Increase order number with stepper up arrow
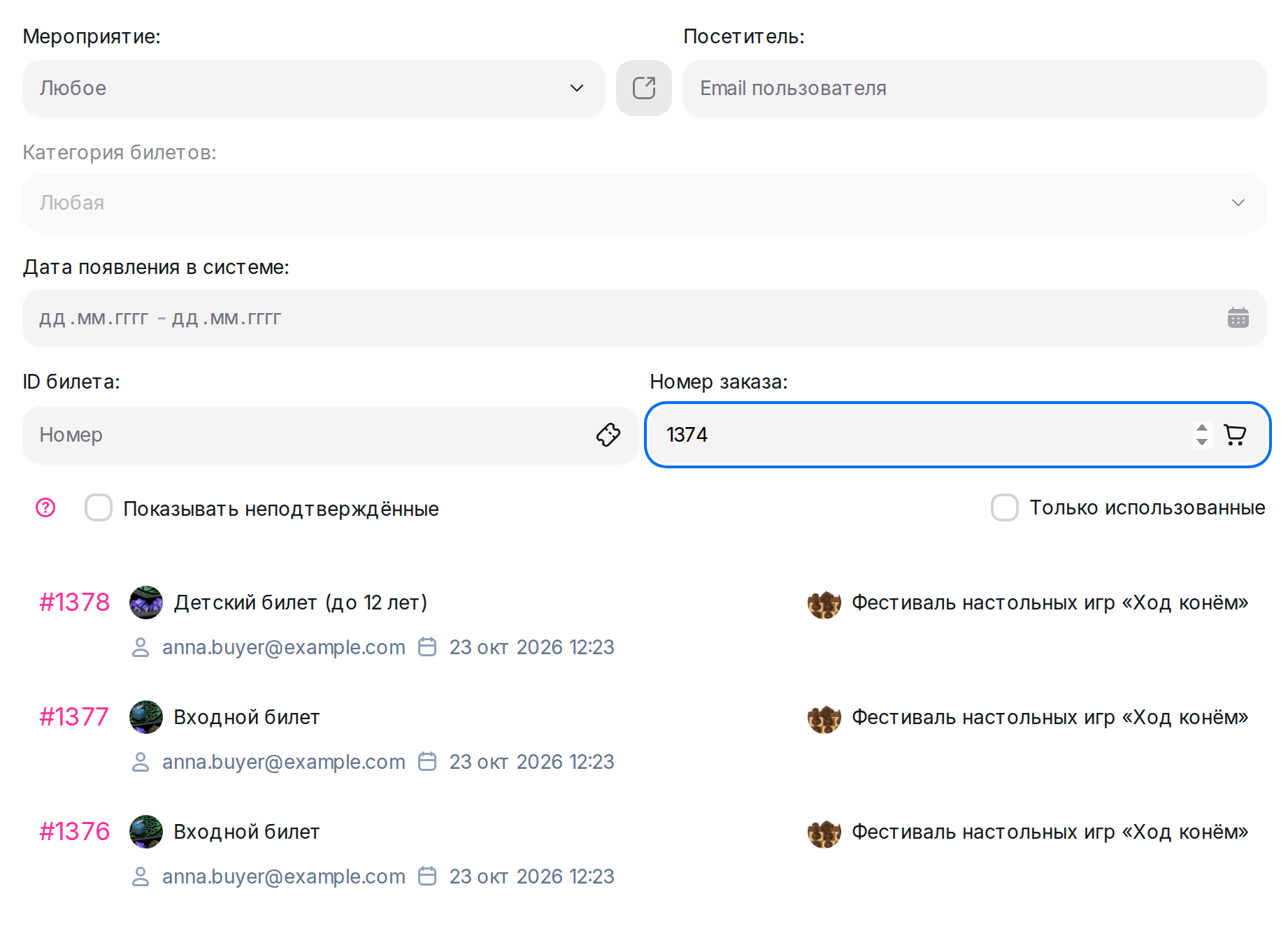1288x938 pixels. 1201,428
